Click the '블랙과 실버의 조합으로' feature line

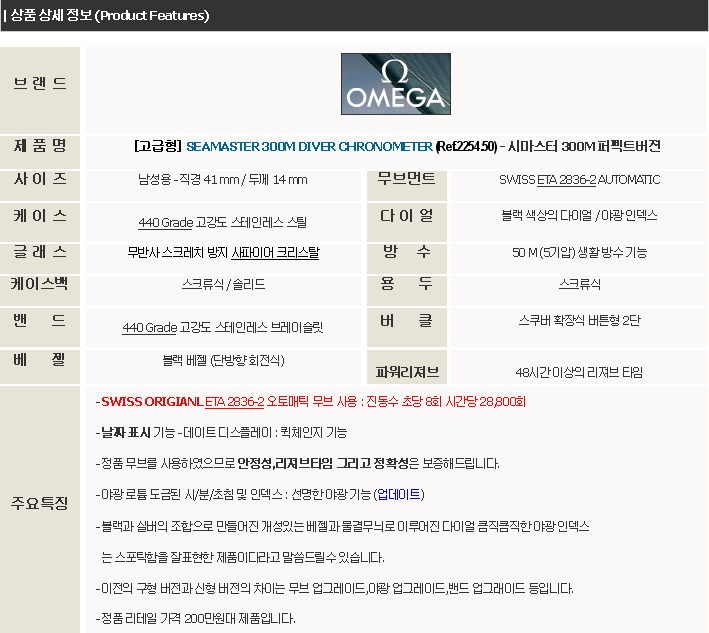342,526
